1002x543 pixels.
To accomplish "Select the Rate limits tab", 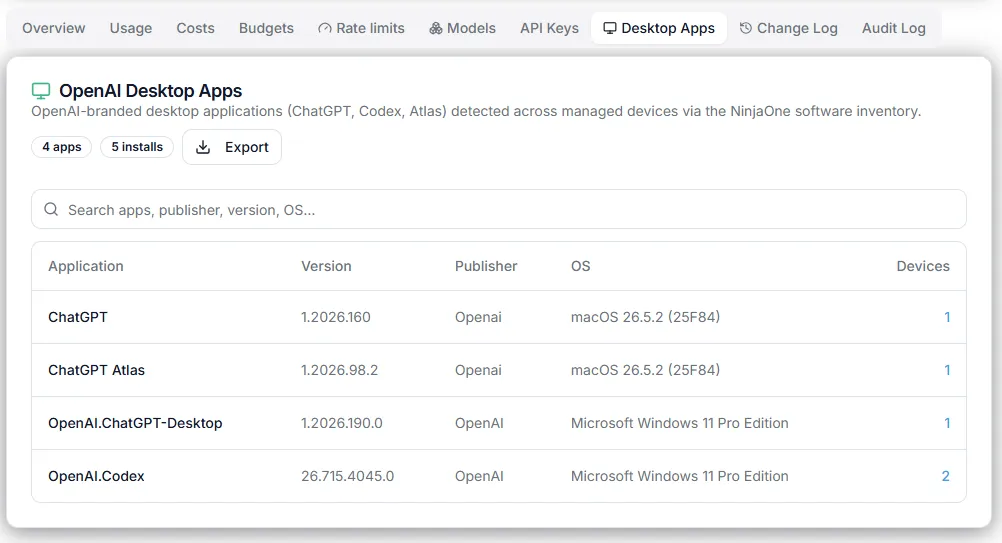I will (x=362, y=28).
